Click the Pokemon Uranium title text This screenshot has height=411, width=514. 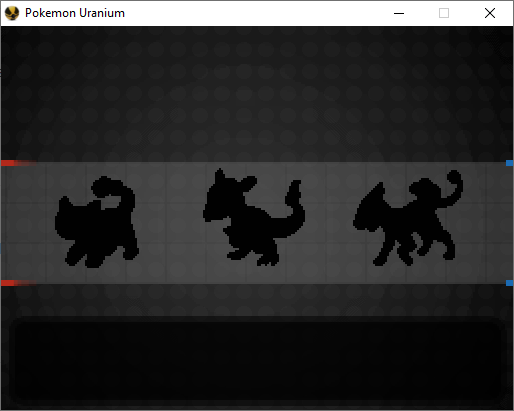tap(75, 13)
